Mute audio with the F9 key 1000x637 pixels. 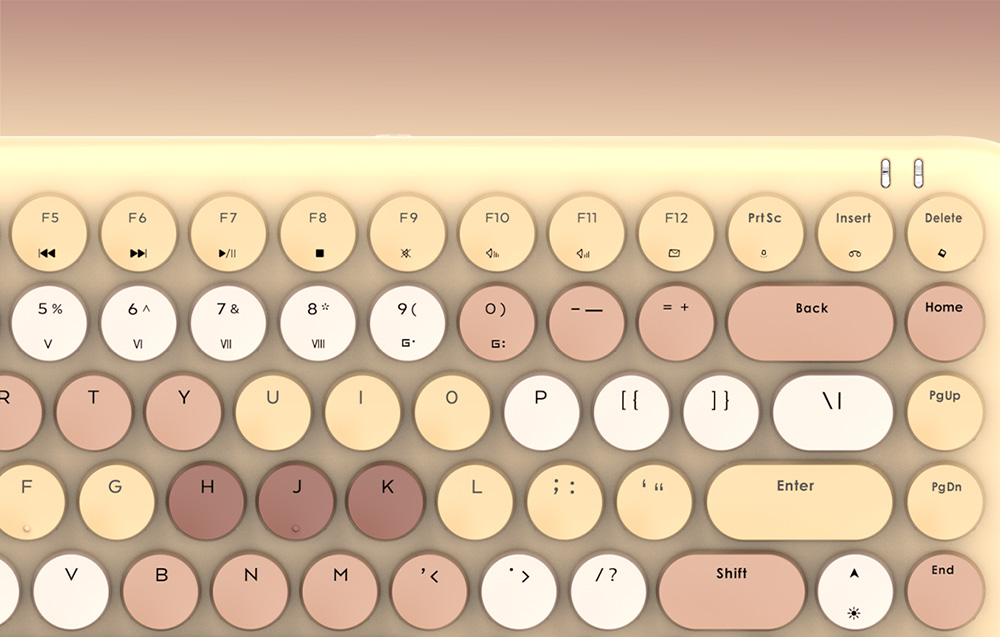[x=408, y=234]
